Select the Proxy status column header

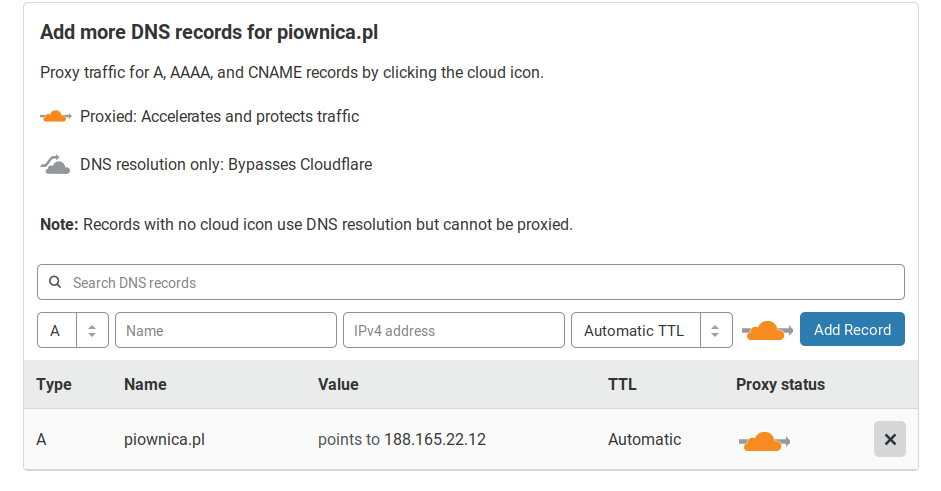(780, 384)
